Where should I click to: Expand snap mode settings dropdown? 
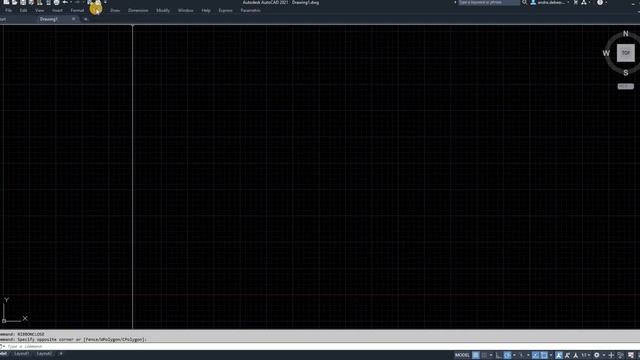pyautogui.click(x=491, y=355)
